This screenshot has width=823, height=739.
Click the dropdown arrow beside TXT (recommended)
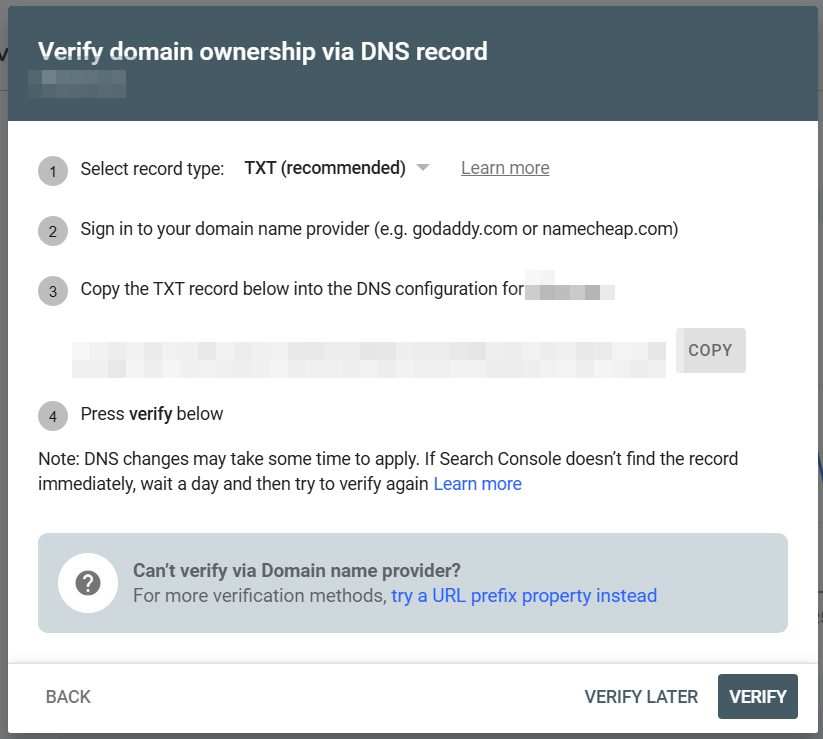point(423,169)
